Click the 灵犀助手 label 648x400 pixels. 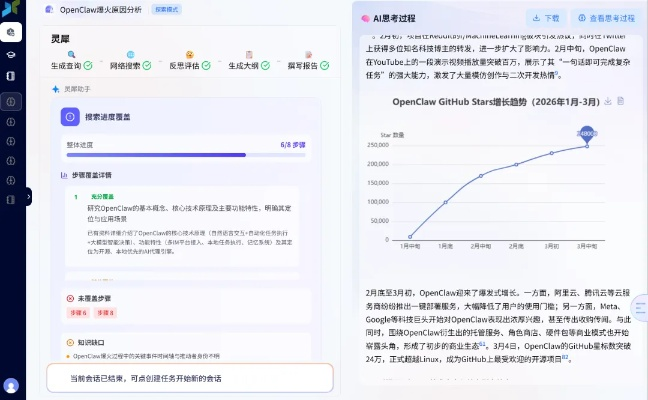(x=77, y=89)
